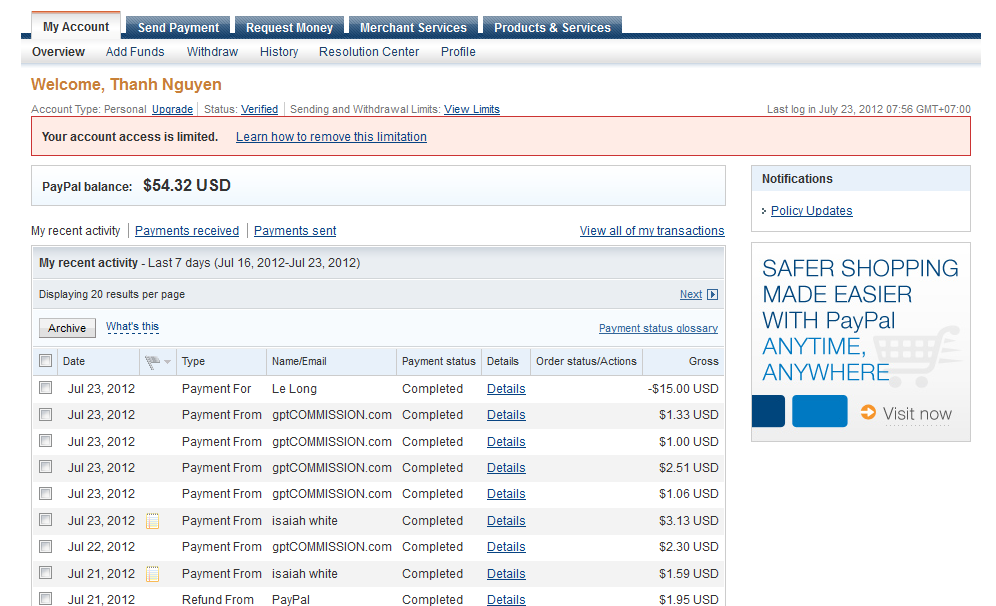Click the Payment status column header
Screen dimensions: 996x606
pos(438,361)
